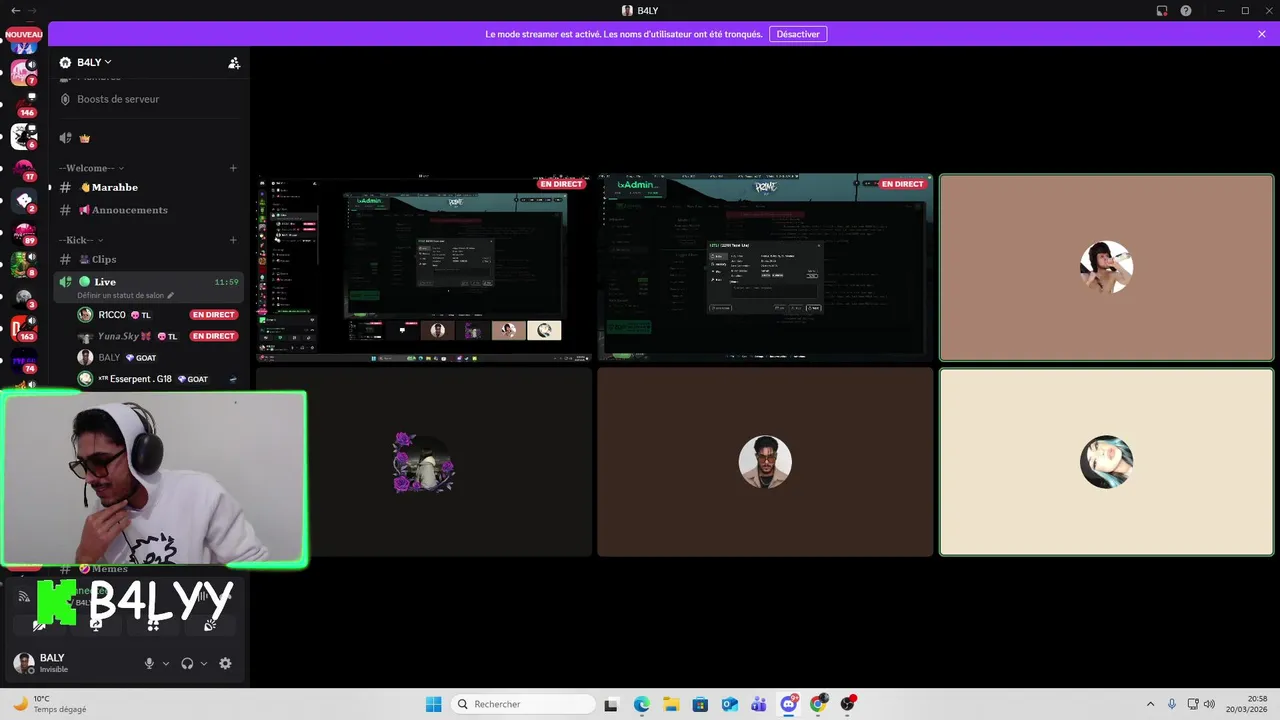Open server with 74 notification badge
This screenshot has height=720, width=1280.
coord(24,361)
